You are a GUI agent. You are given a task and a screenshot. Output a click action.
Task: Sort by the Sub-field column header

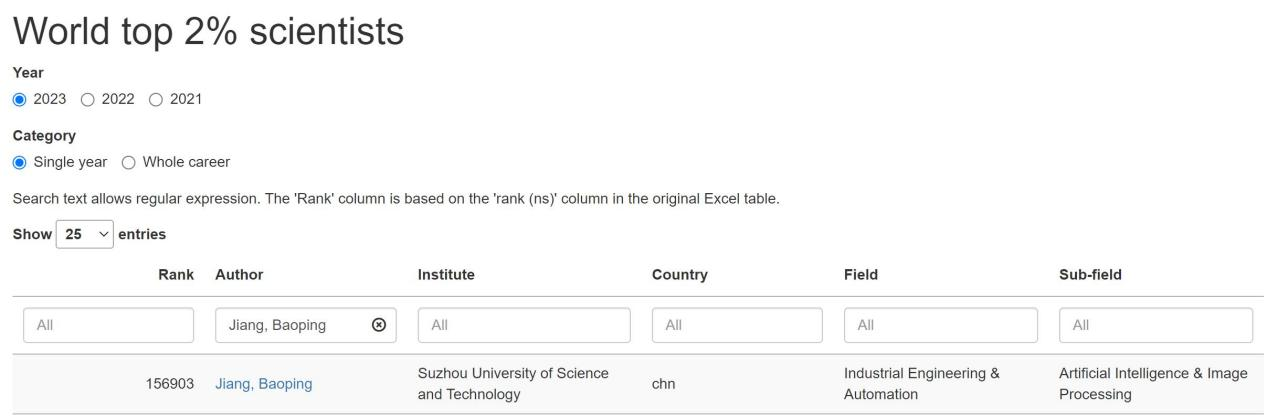coord(1090,275)
